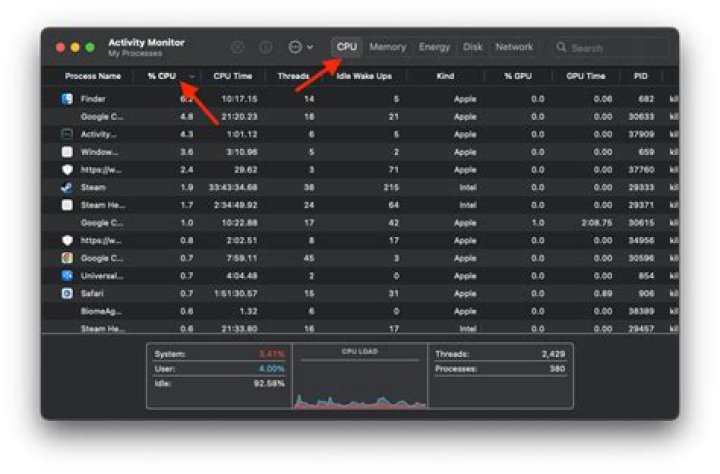720x474 pixels.
Task: Minimize the window with yellow button
Action: pos(75,47)
